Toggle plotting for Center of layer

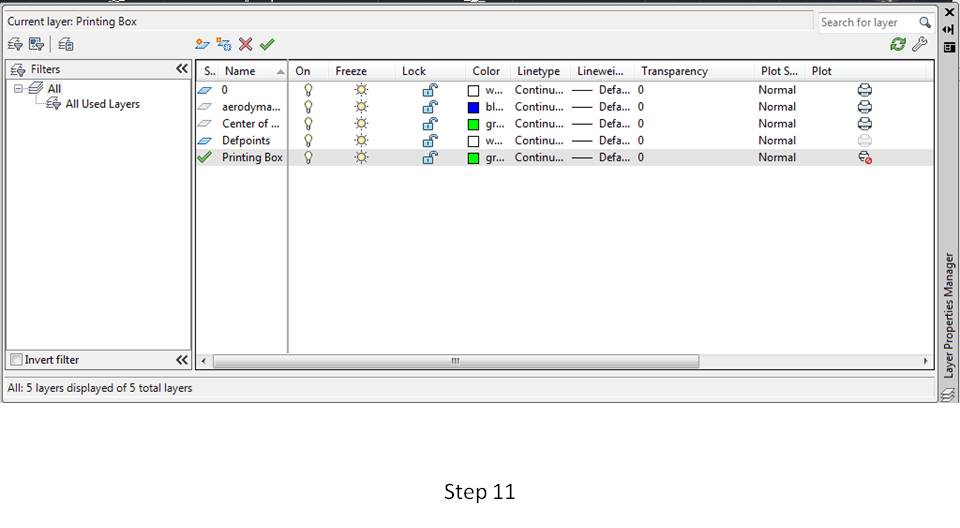click(864, 124)
